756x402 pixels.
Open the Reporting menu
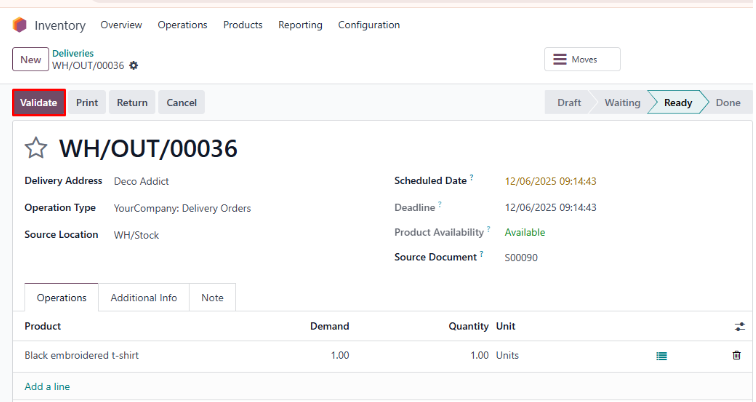(300, 25)
